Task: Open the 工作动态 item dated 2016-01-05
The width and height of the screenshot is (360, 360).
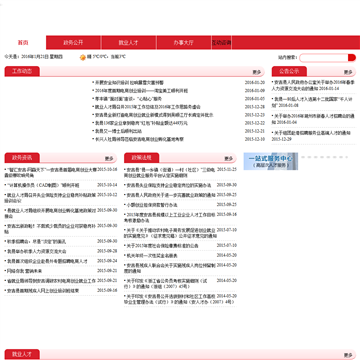Action: click(127, 99)
